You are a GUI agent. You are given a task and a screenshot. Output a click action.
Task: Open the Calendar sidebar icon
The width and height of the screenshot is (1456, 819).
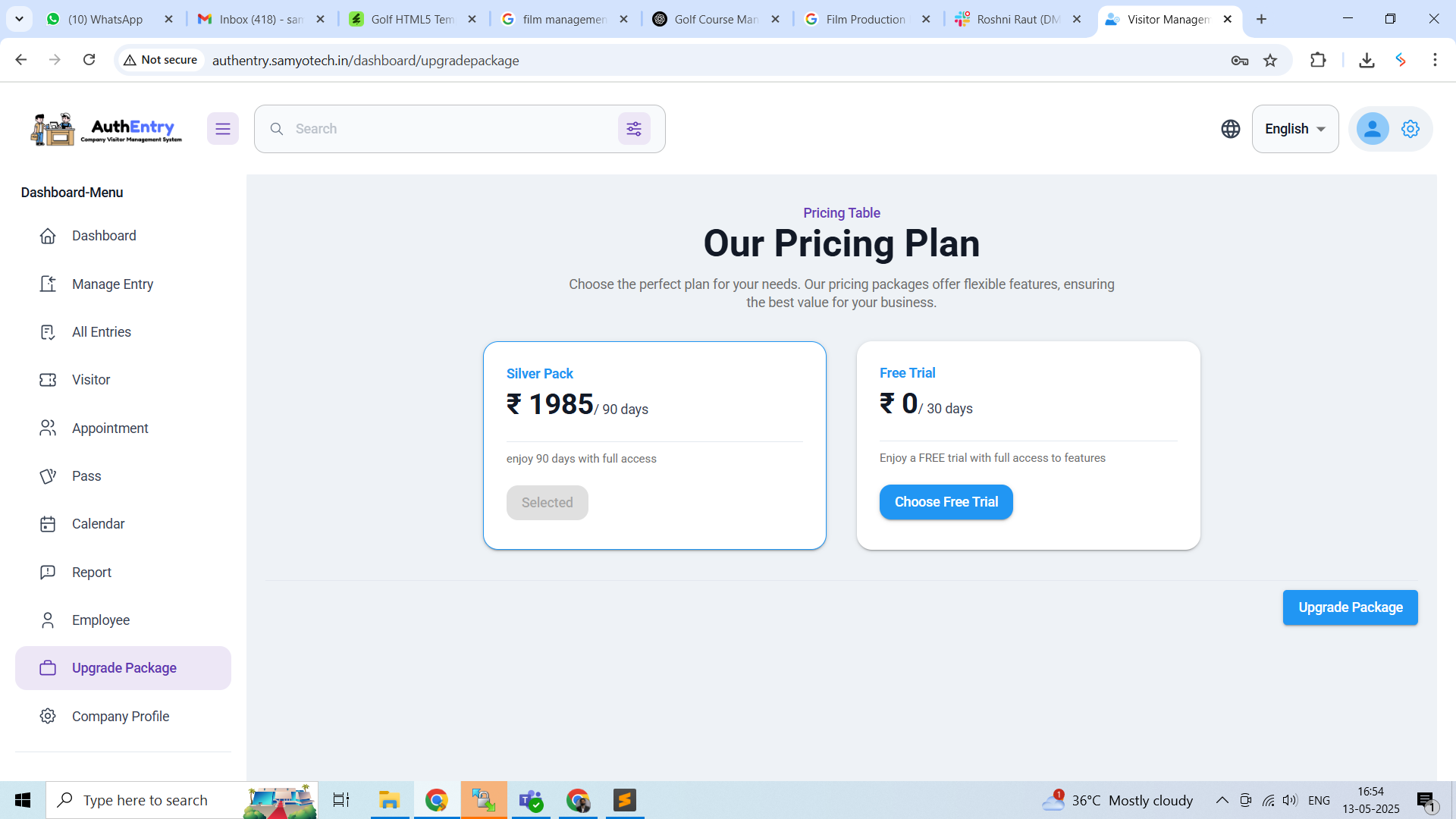pyautogui.click(x=48, y=524)
